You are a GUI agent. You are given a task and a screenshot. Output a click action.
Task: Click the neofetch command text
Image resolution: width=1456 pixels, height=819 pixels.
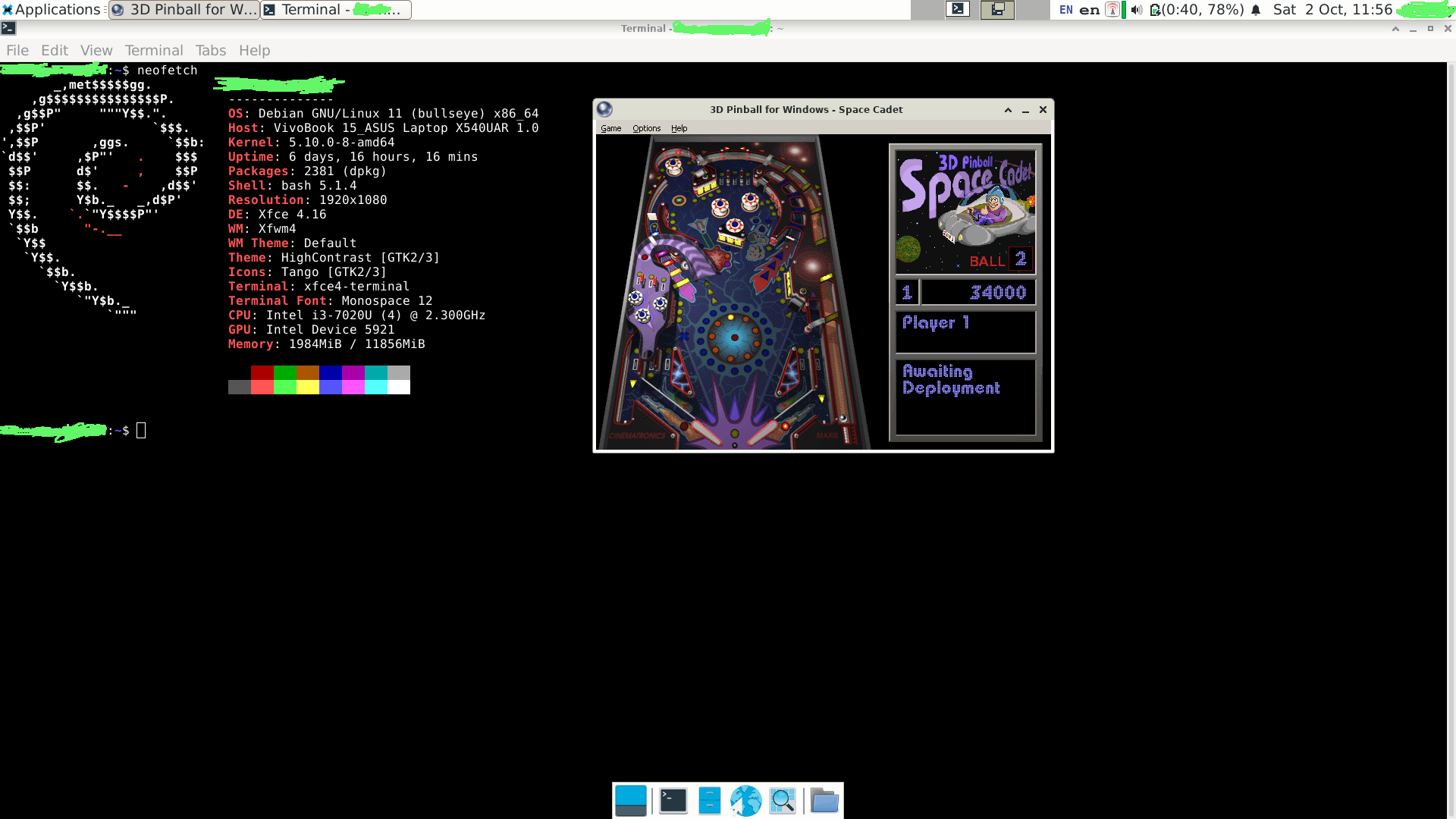tap(168, 71)
